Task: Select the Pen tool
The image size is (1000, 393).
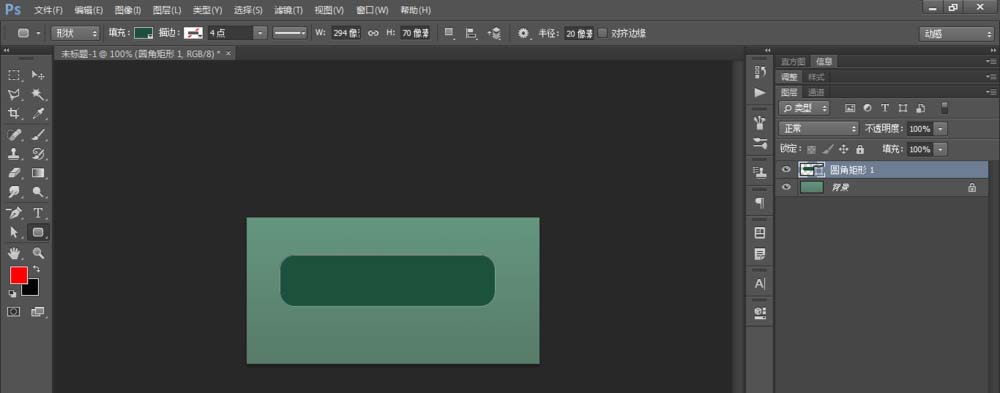Action: tap(14, 213)
